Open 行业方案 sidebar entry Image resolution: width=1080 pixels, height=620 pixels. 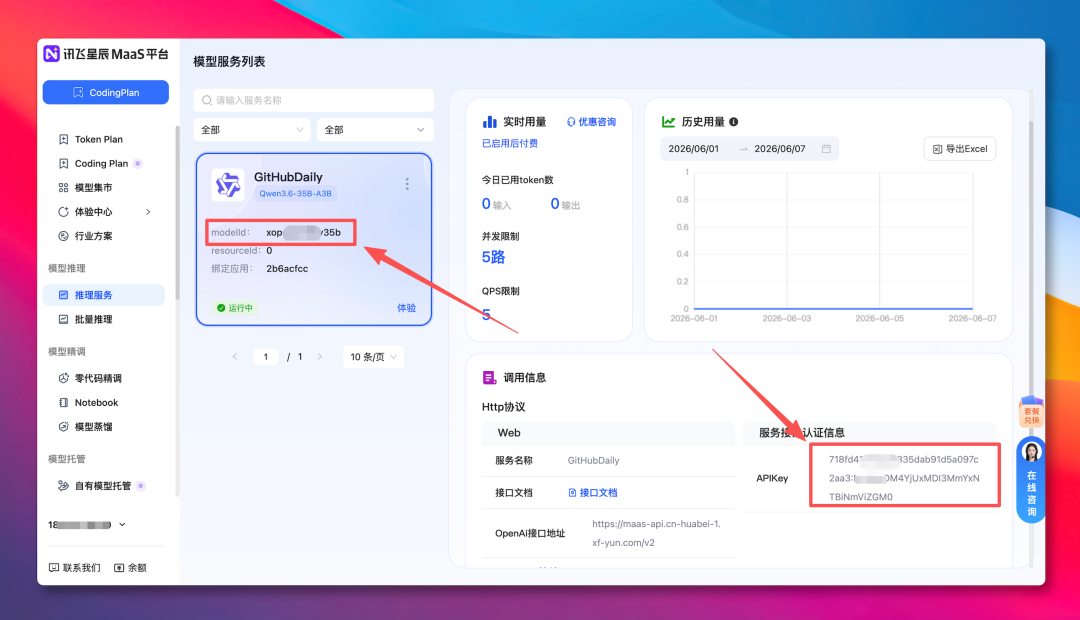pos(93,236)
